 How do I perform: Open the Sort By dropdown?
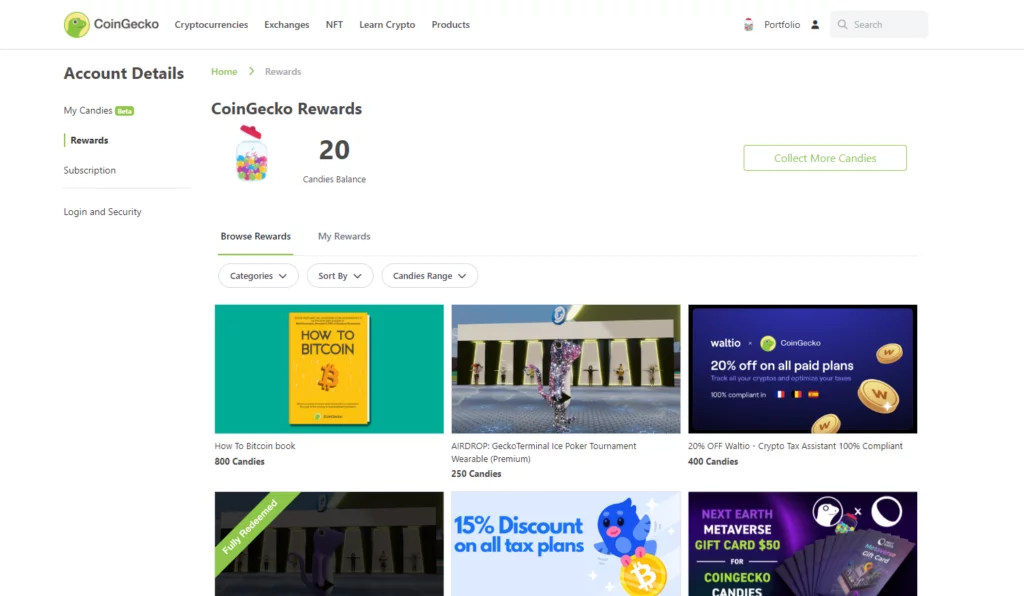[340, 275]
